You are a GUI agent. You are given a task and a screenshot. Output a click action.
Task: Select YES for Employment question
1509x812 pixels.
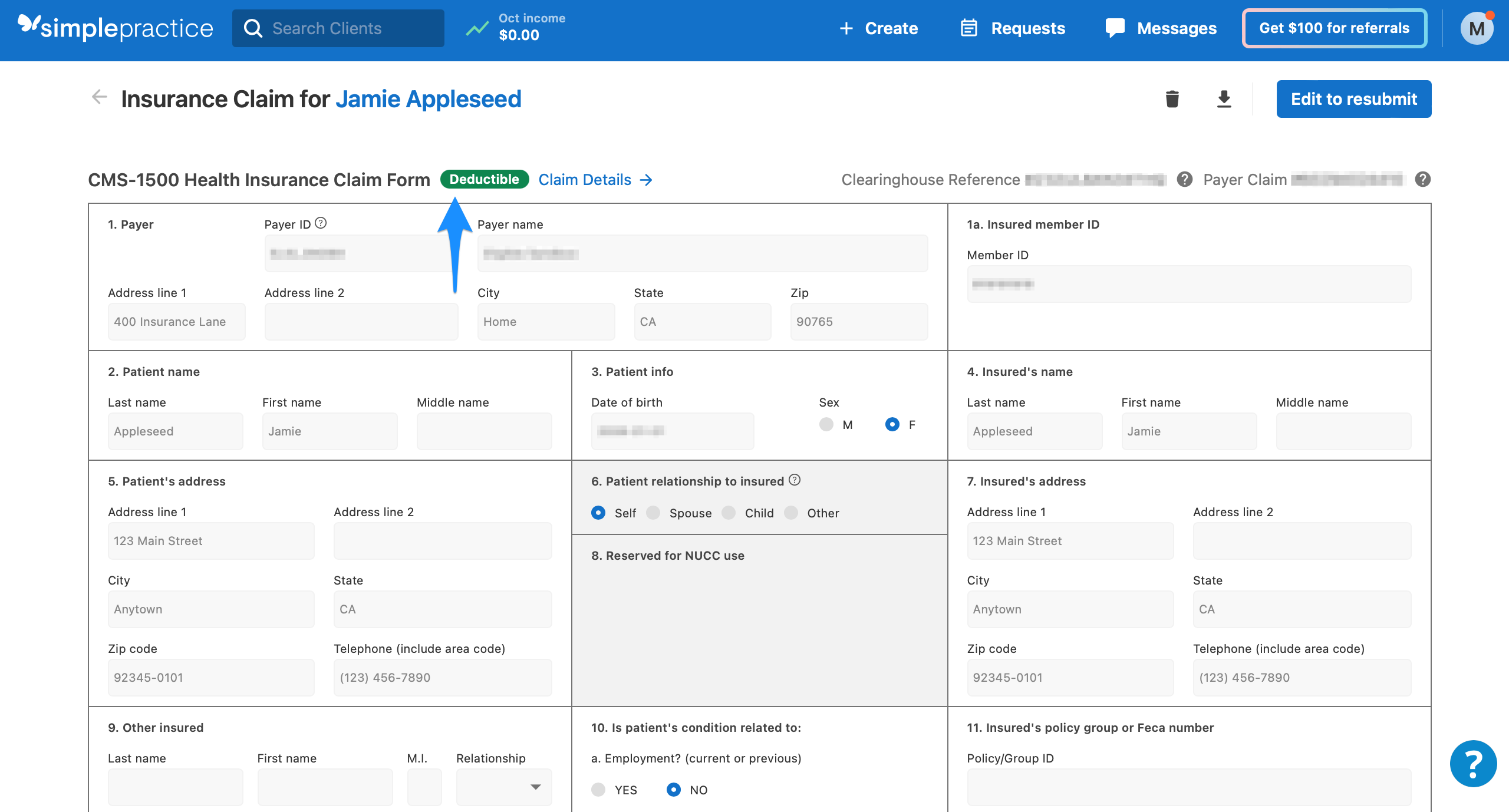598,790
